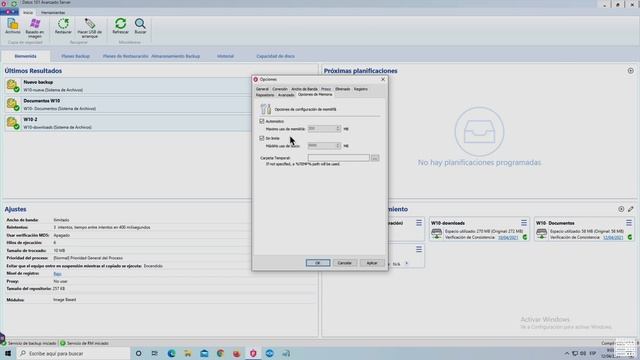The image size is (640, 360).
Task: Click Nivel de registro link in Ajustes
Action: point(58,274)
